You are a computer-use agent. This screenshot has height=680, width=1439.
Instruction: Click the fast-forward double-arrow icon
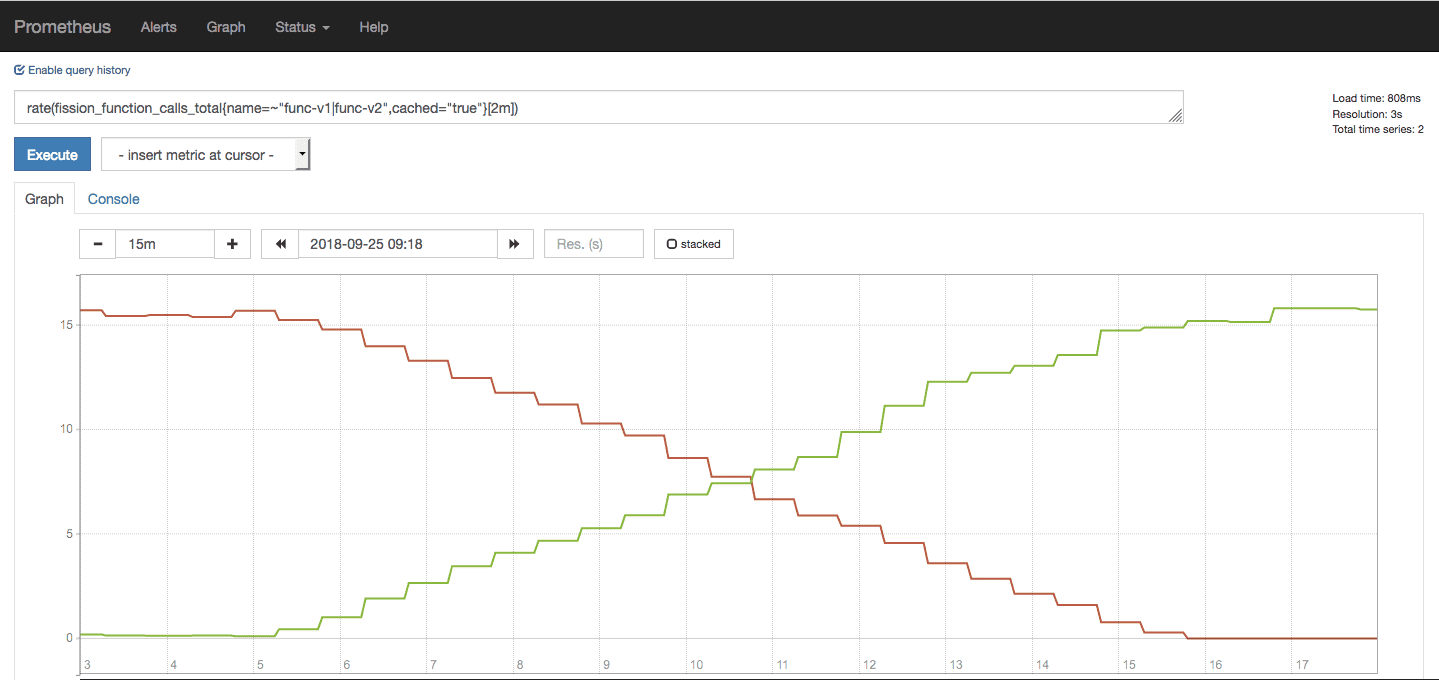(514, 244)
